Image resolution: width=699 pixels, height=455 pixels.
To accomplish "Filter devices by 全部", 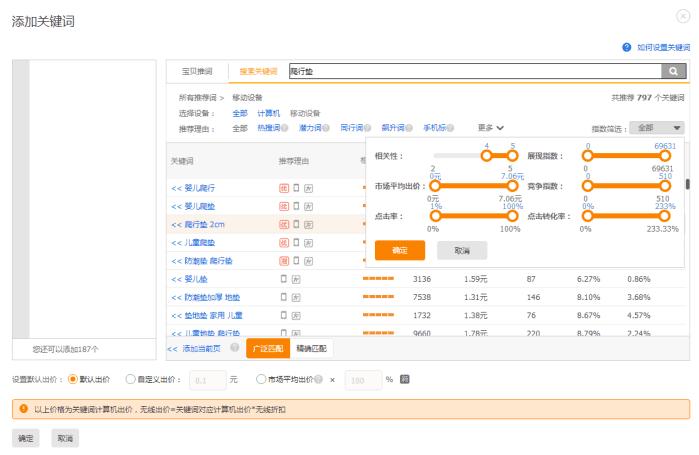I will tap(240, 113).
